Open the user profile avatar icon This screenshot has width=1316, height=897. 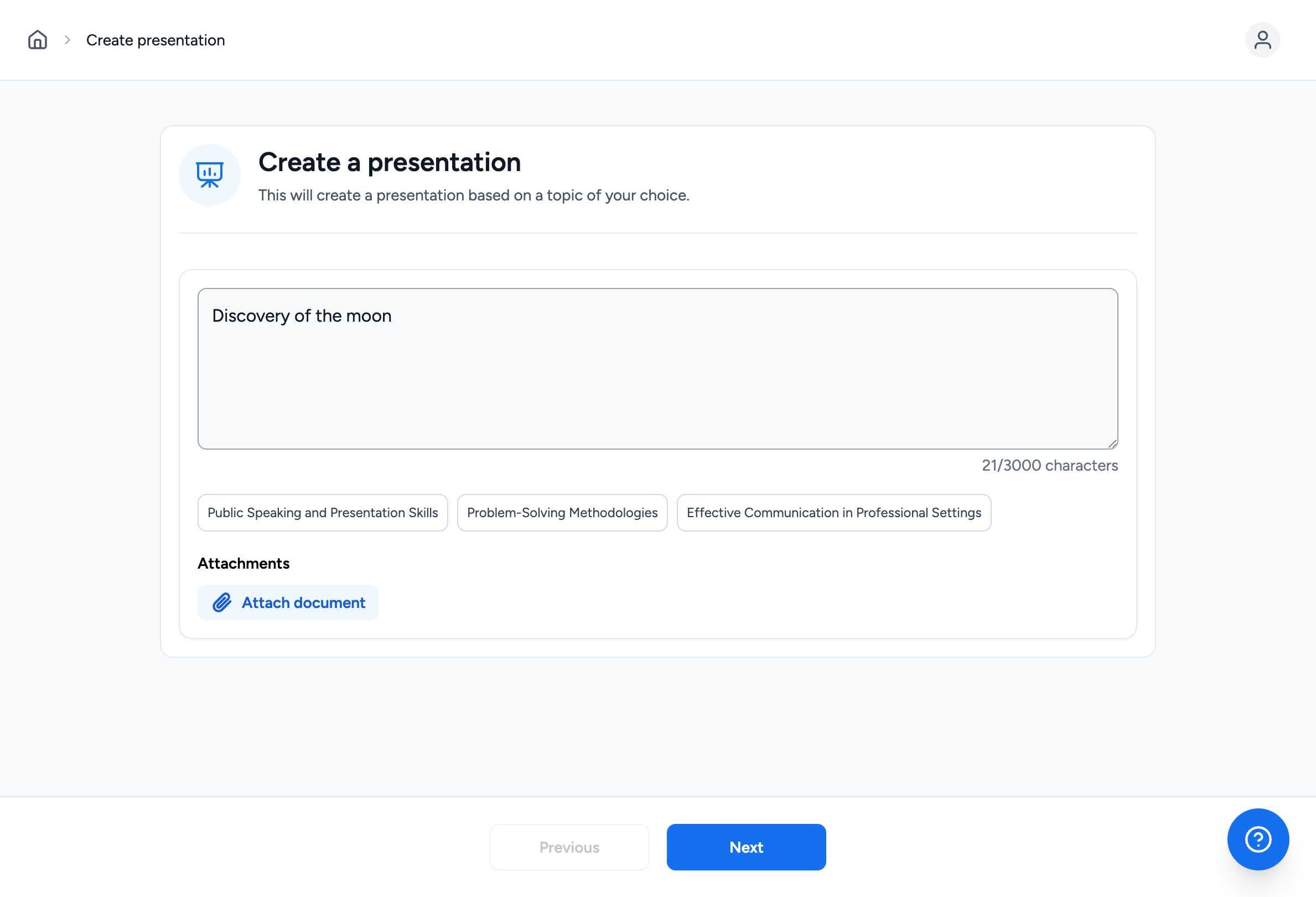click(1262, 40)
